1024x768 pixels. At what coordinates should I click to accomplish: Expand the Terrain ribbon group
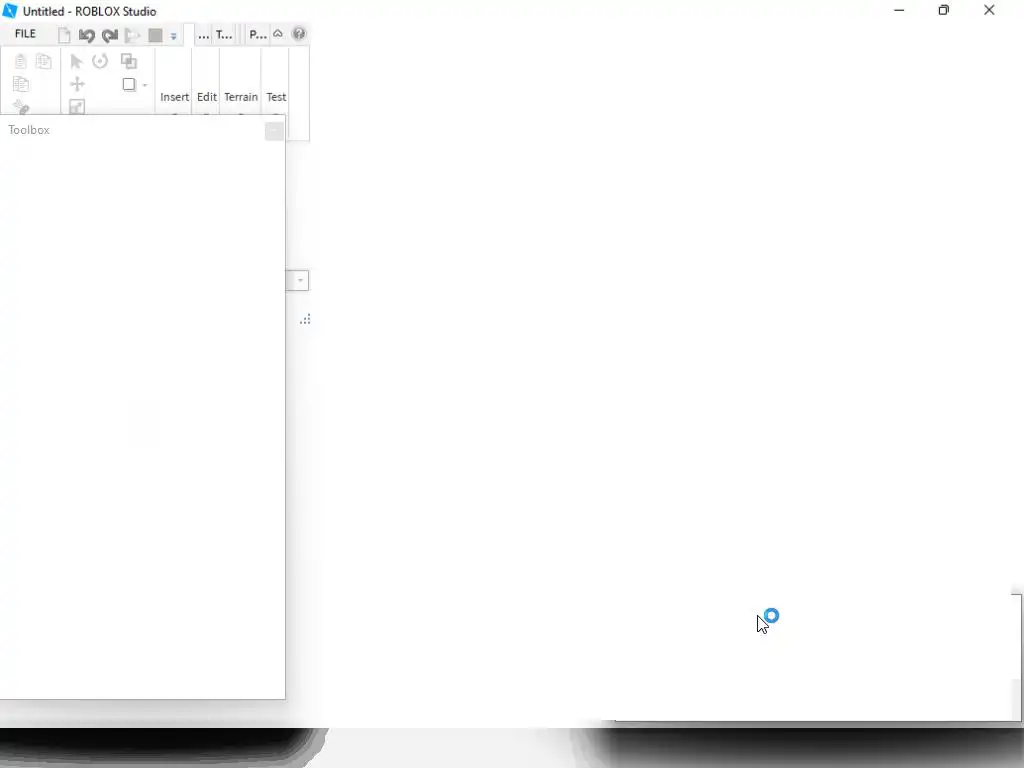[x=241, y=97]
